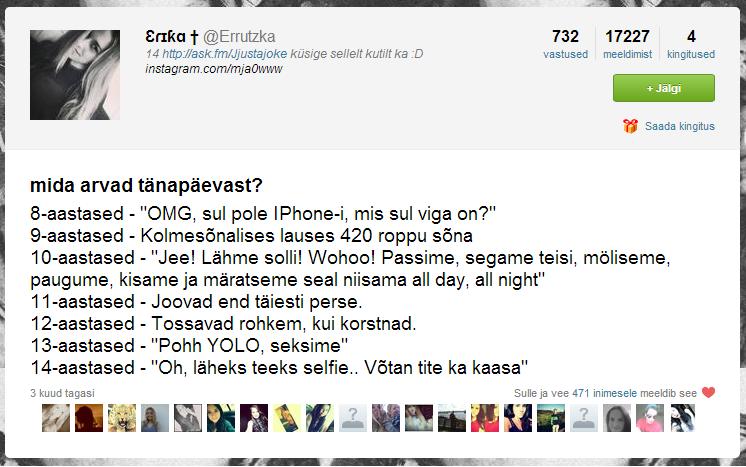This screenshot has width=746, height=467.
Task: Open the red-dressed liker avatar
Action: (x=485, y=418)
